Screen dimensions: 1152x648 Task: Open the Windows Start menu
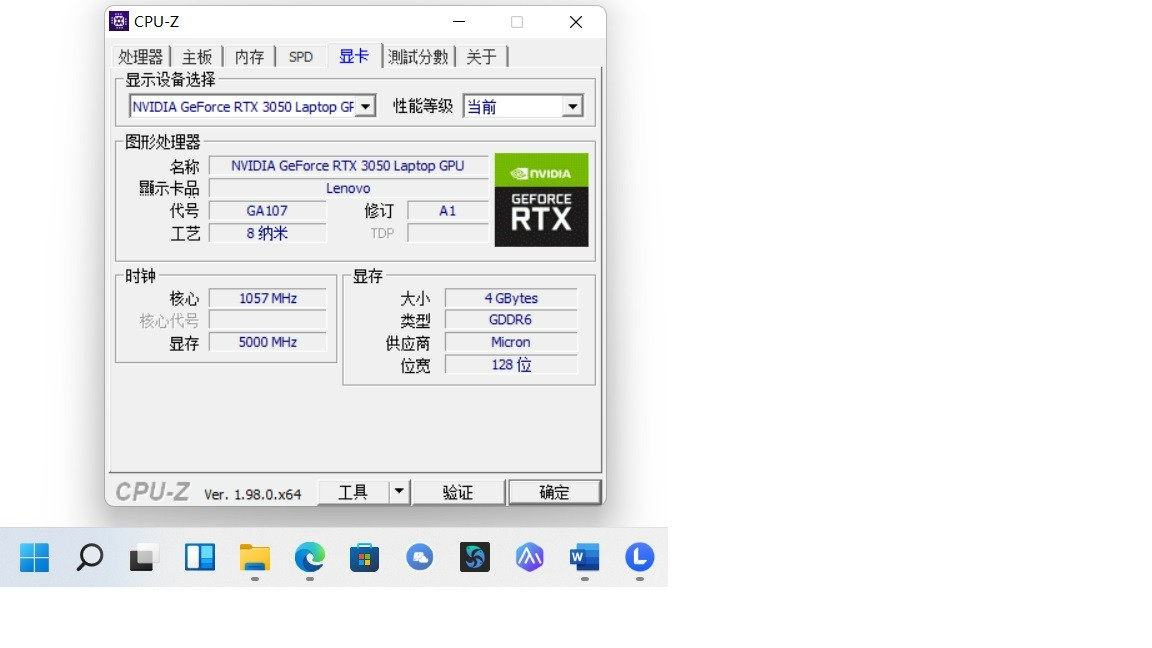[x=35, y=558]
